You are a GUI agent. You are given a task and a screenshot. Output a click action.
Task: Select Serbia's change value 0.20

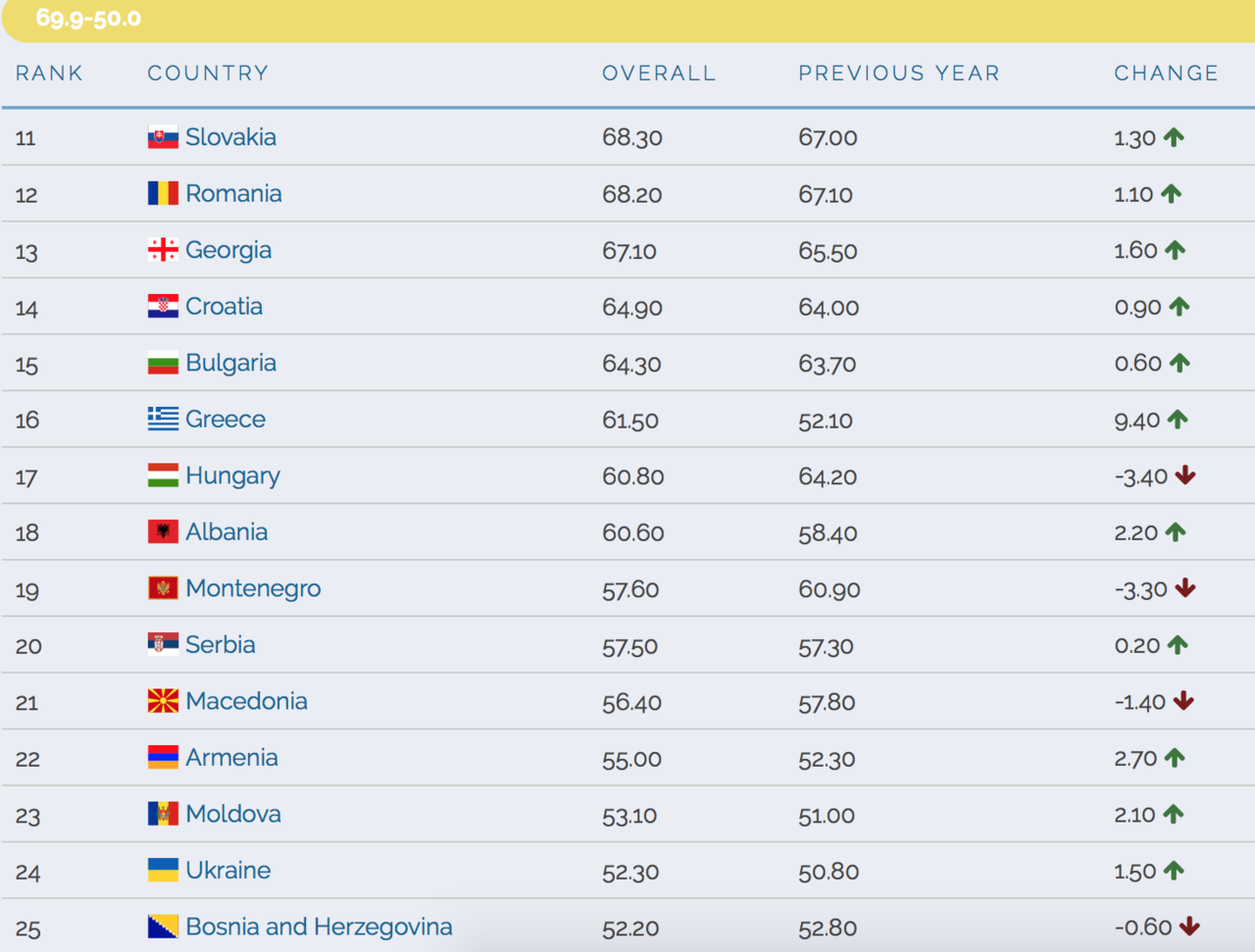[1137, 646]
